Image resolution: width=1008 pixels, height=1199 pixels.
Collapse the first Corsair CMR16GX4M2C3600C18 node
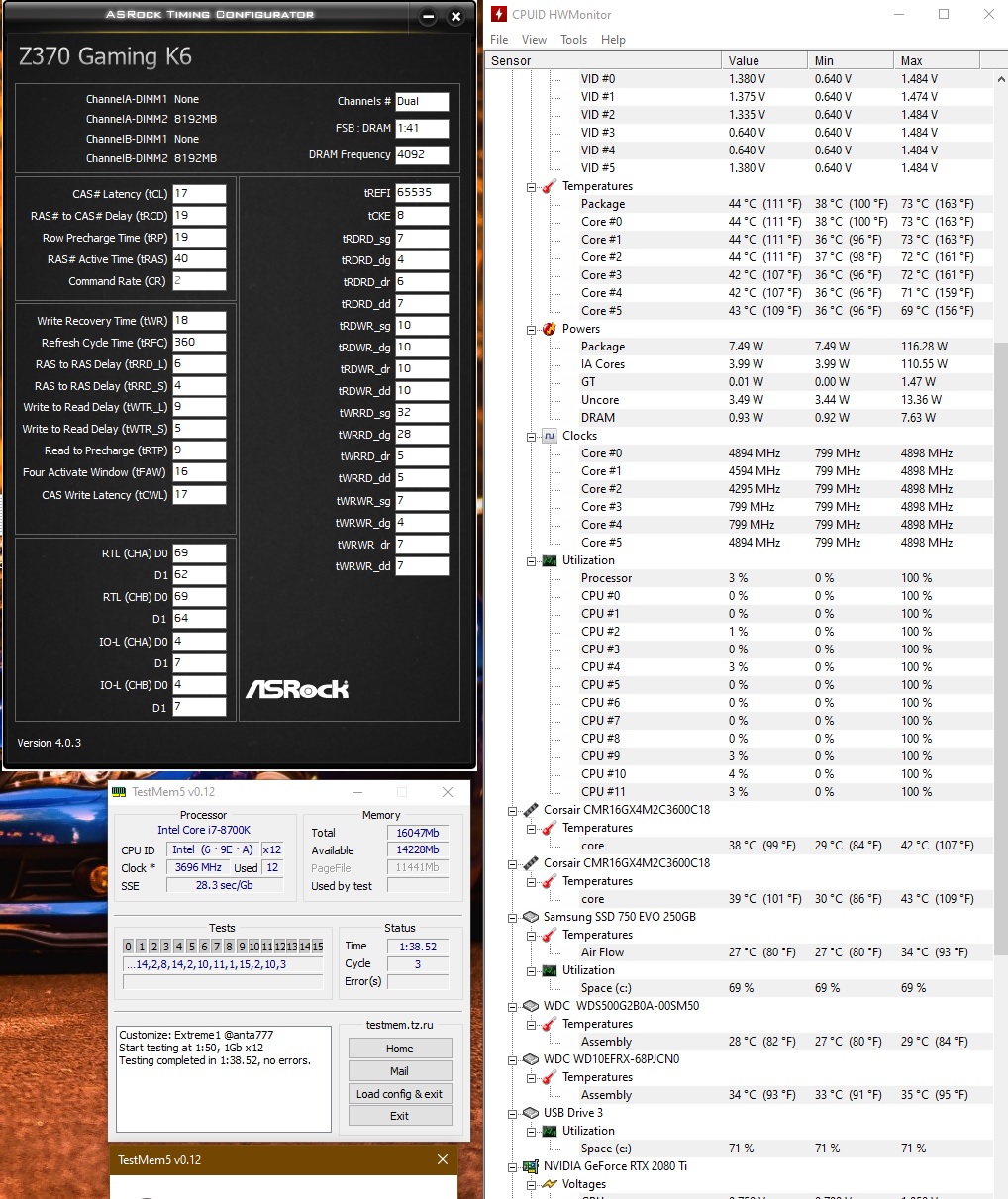coord(514,810)
